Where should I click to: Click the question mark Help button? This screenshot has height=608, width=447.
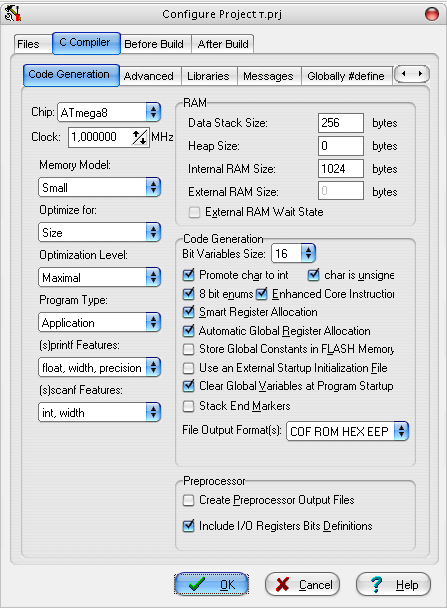click(x=393, y=584)
